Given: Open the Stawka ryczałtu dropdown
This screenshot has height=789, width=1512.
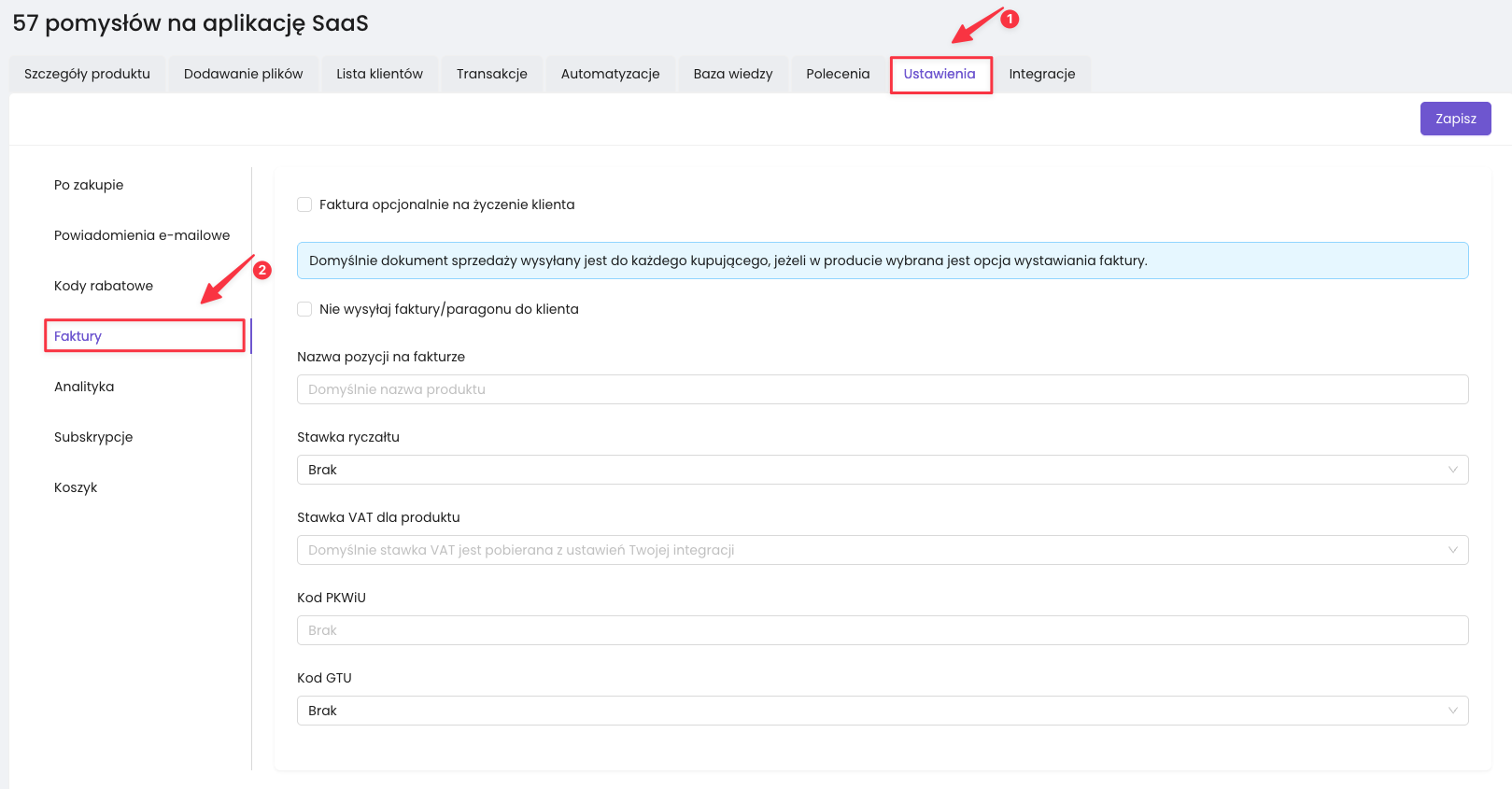Looking at the screenshot, I should [882, 470].
